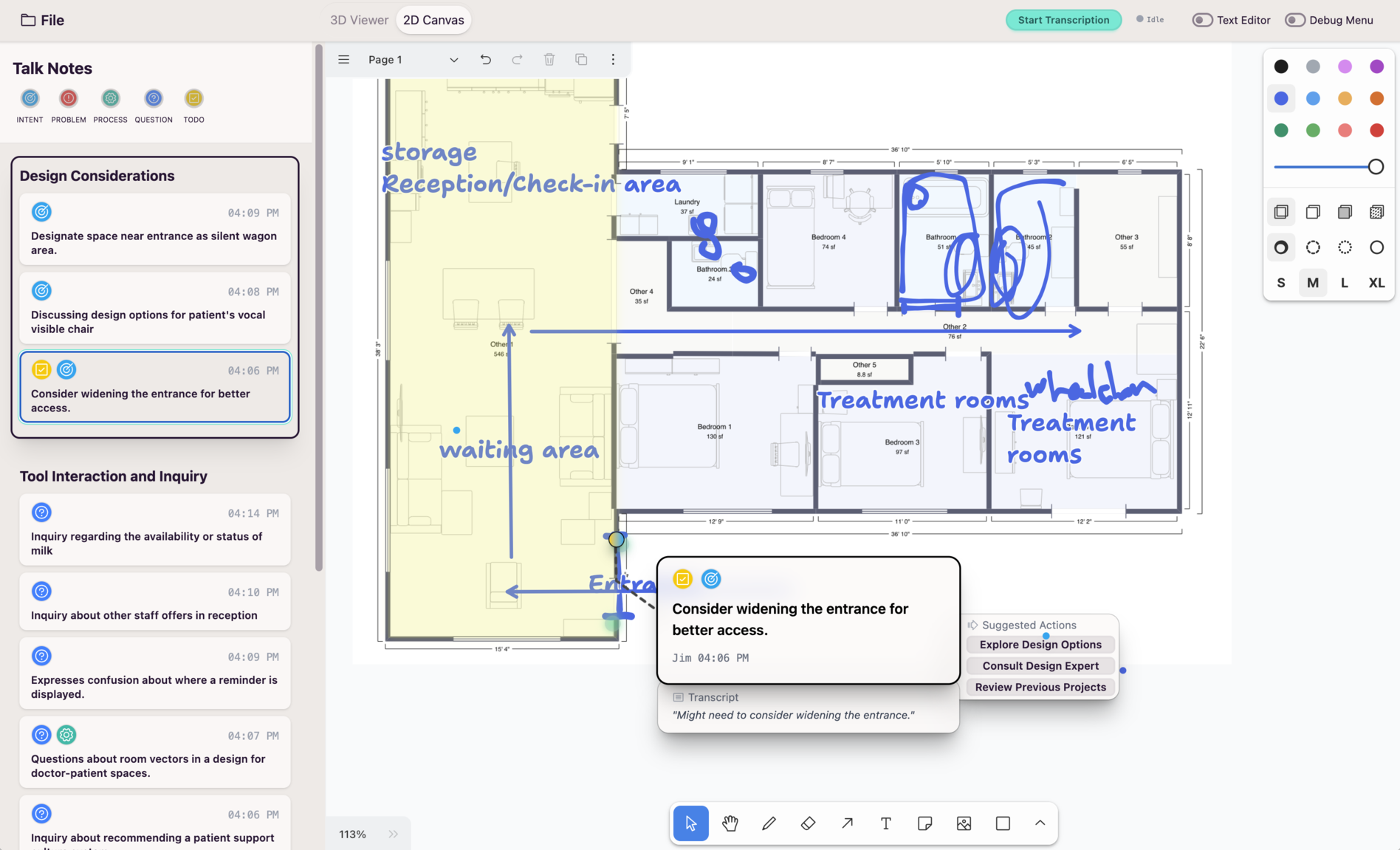Select the Hand pan tool
The width and height of the screenshot is (1400, 850).
[x=730, y=823]
